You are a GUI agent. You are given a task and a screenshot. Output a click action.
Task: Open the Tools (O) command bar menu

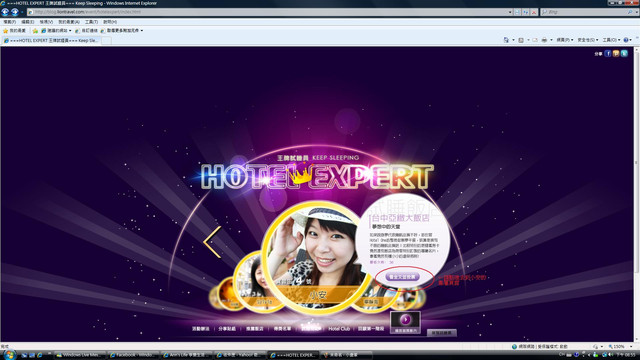[611, 40]
